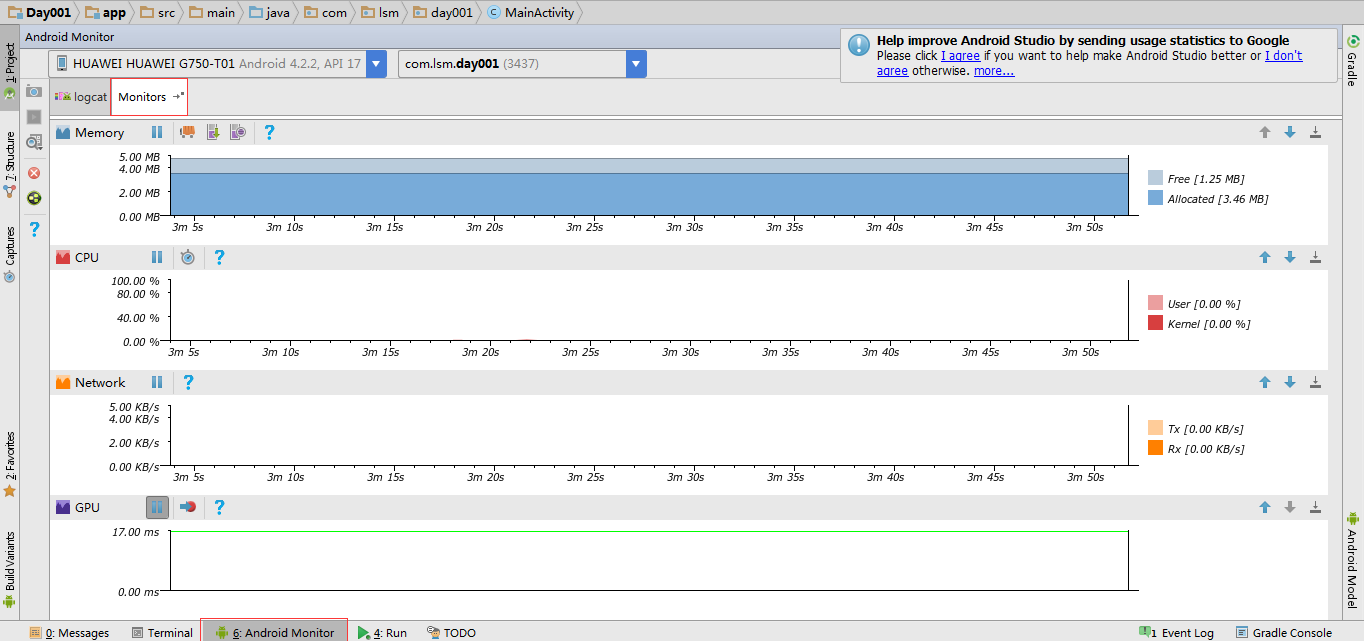Image resolution: width=1364 pixels, height=641 pixels.
Task: Click the Allocated memory legend swatch
Action: (1156, 198)
